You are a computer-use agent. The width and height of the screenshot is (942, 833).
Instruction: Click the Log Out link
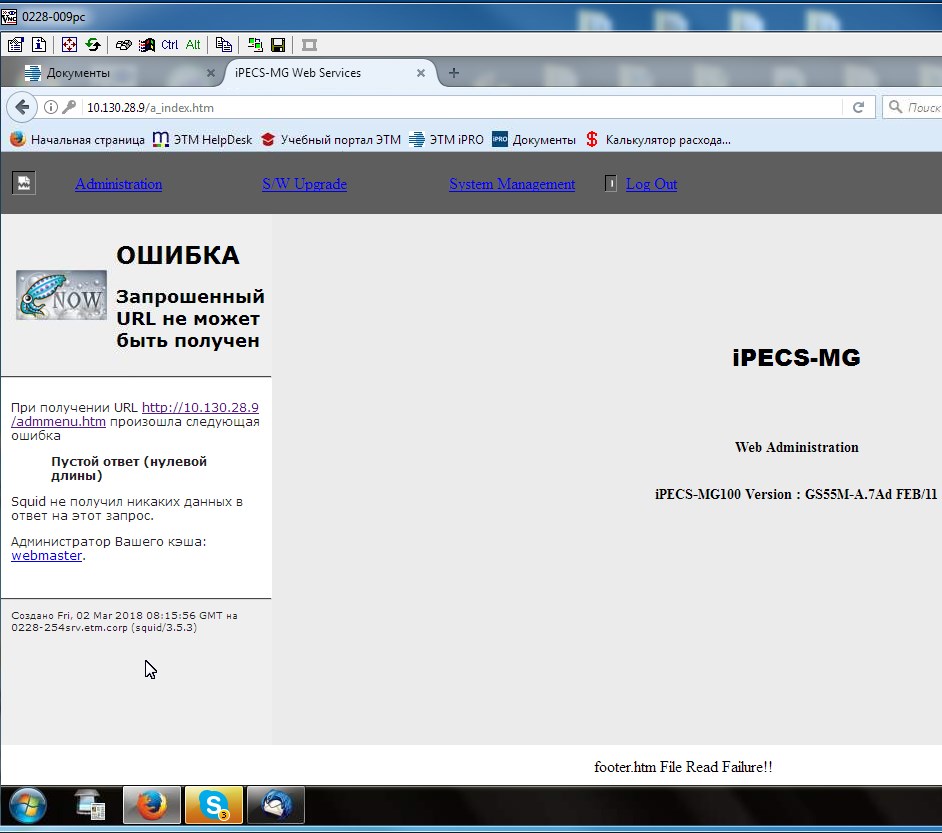click(x=651, y=184)
